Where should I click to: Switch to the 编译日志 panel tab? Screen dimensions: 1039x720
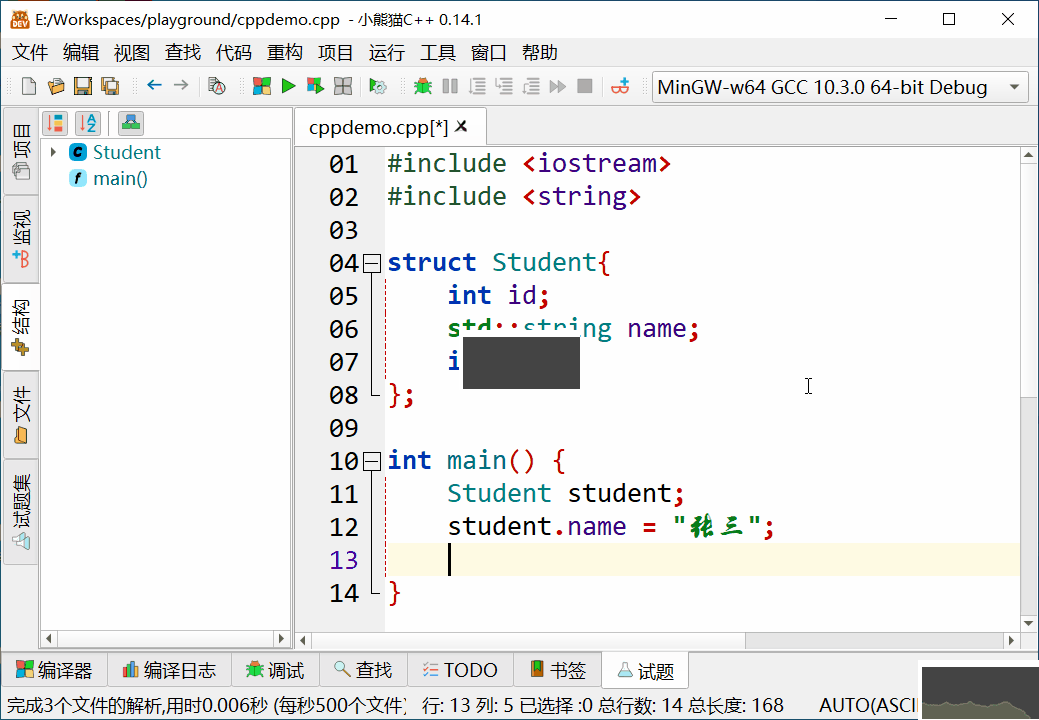pyautogui.click(x=168, y=670)
